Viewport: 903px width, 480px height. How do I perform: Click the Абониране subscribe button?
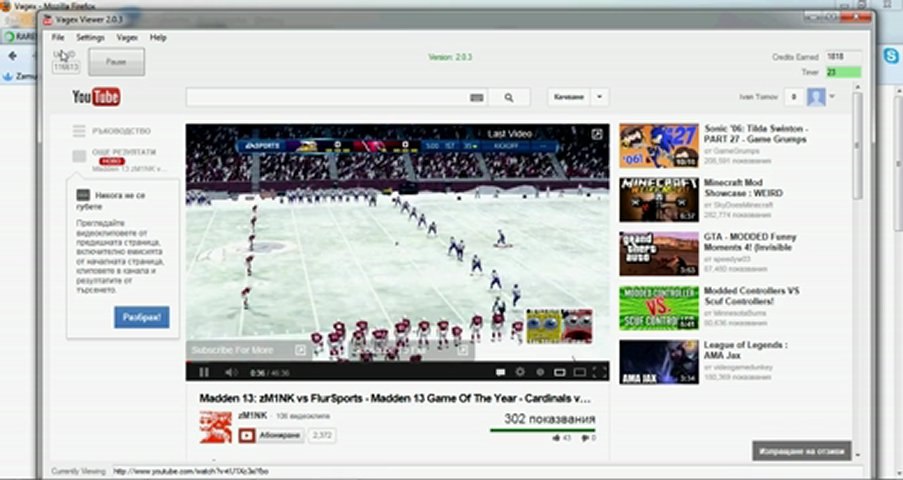[271, 435]
